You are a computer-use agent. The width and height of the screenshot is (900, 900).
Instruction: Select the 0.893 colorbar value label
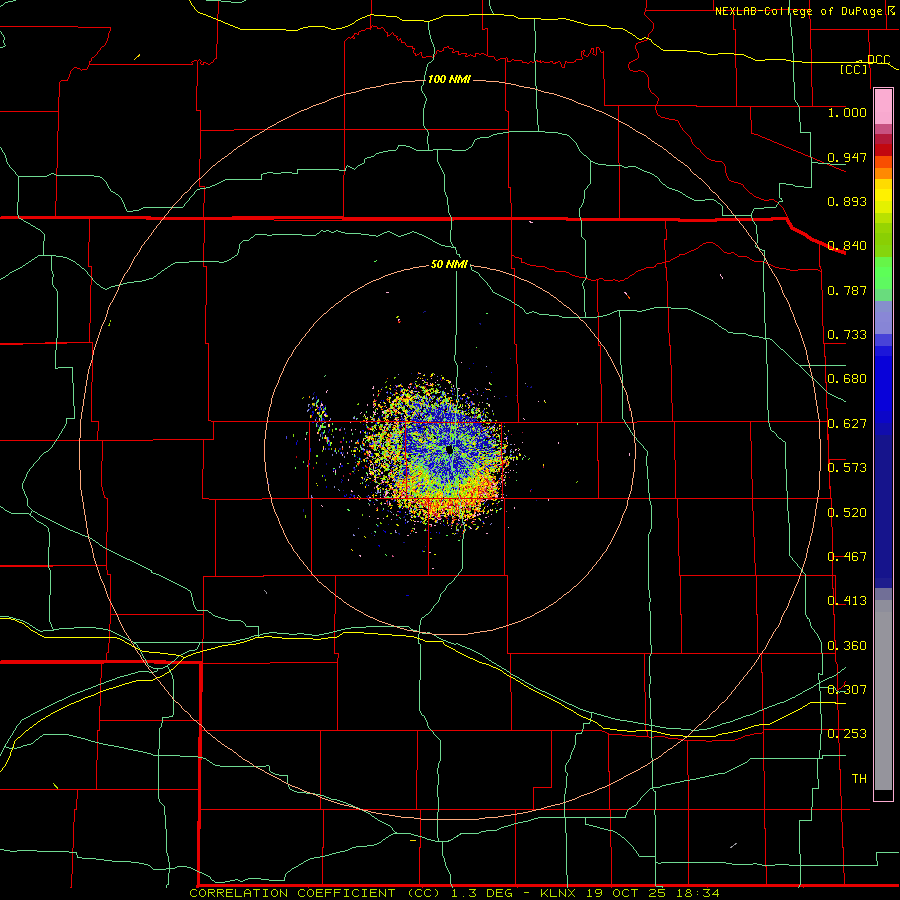847,201
